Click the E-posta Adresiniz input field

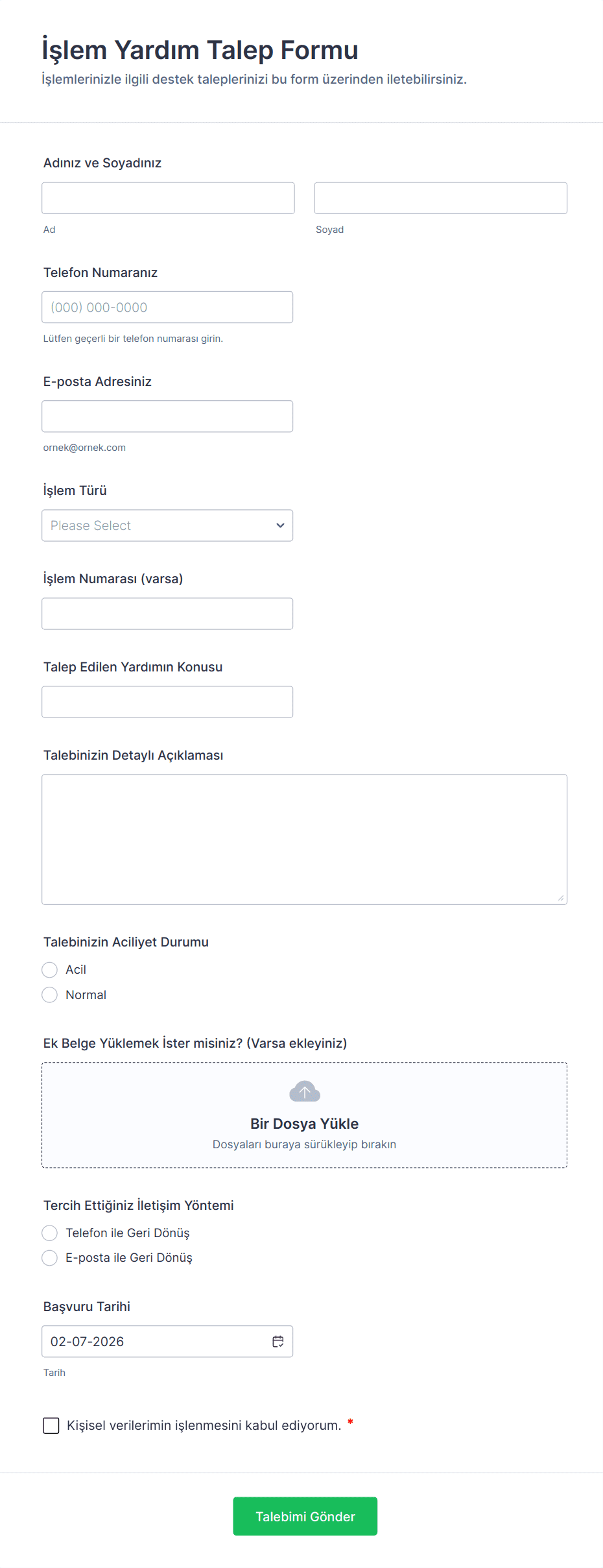pos(167,416)
